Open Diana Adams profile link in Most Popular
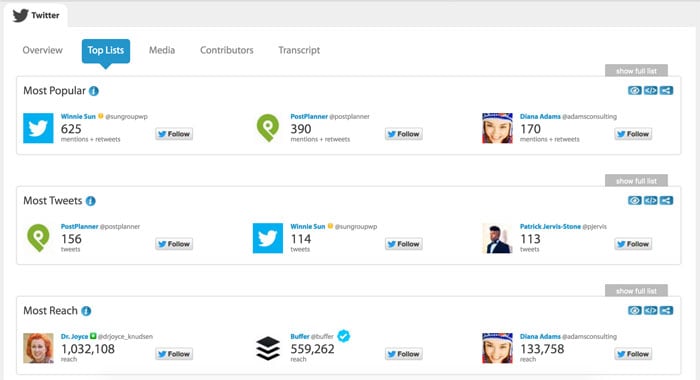700x380 pixels. tap(540, 117)
